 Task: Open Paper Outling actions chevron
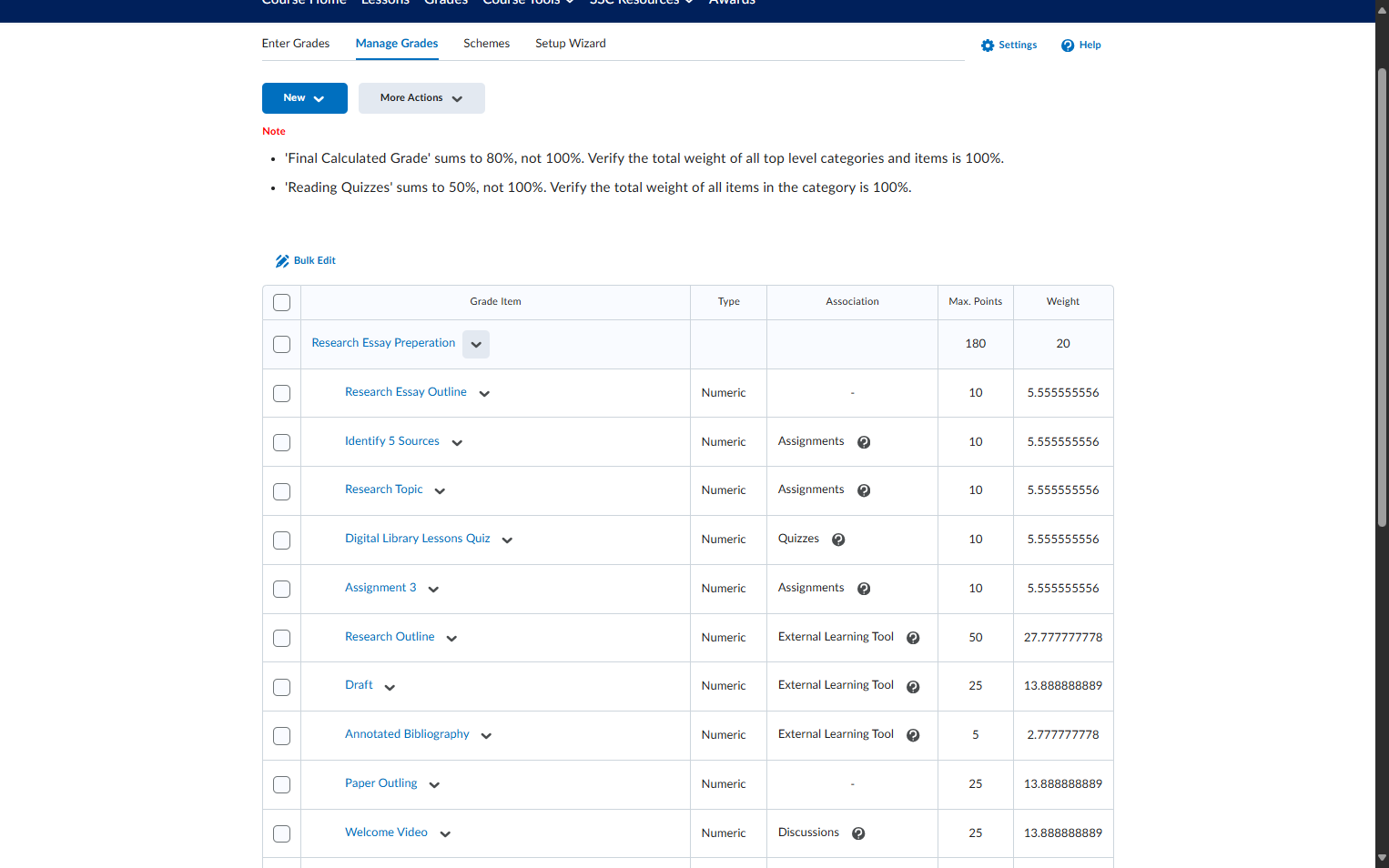[x=434, y=785]
